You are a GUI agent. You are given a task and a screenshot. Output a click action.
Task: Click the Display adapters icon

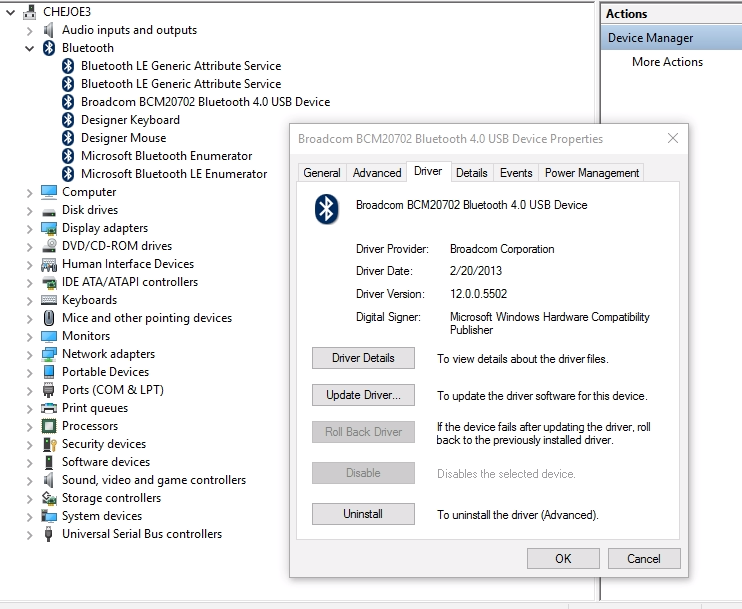coord(49,228)
